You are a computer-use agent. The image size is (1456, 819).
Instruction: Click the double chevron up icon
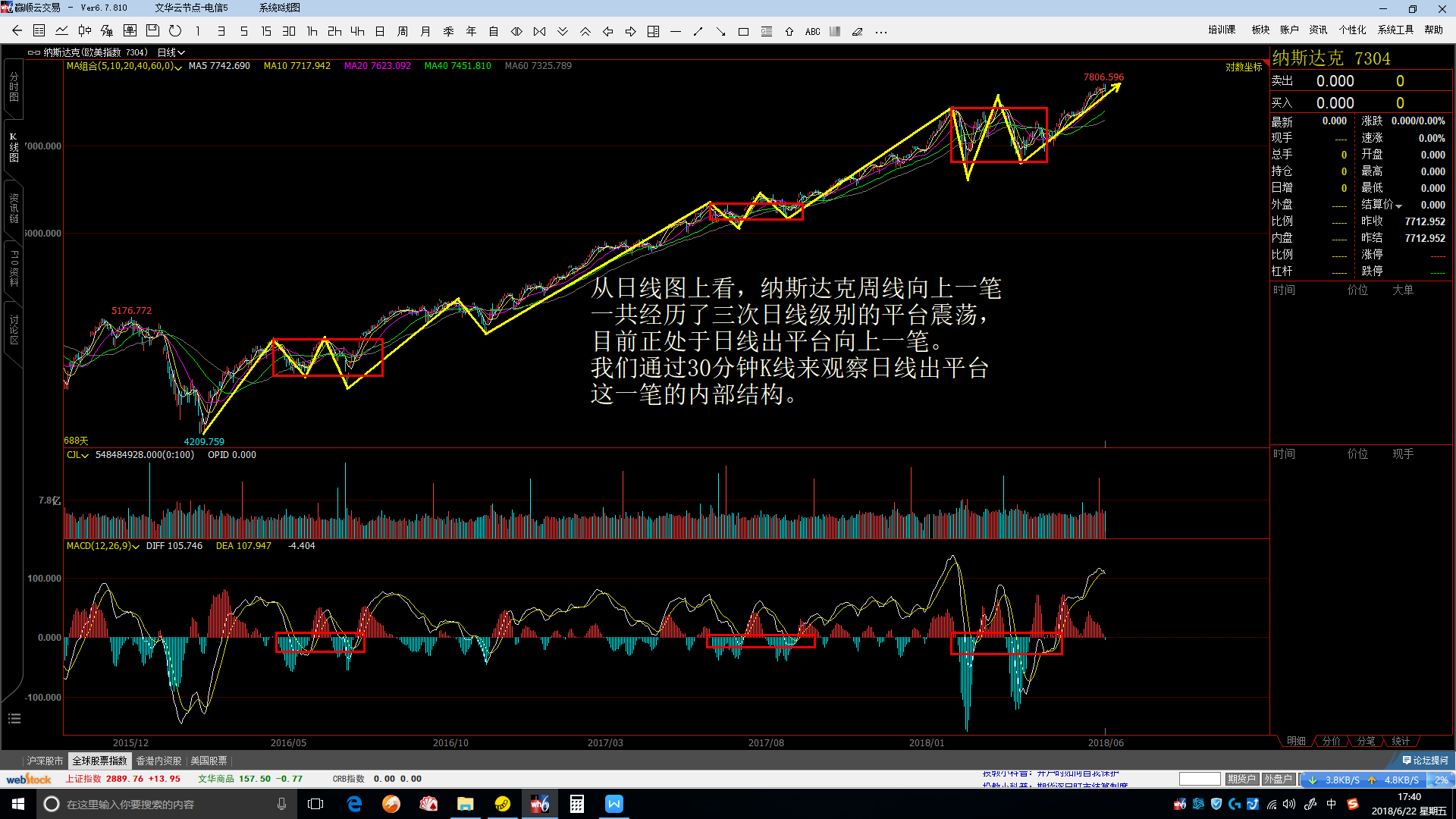[x=585, y=31]
